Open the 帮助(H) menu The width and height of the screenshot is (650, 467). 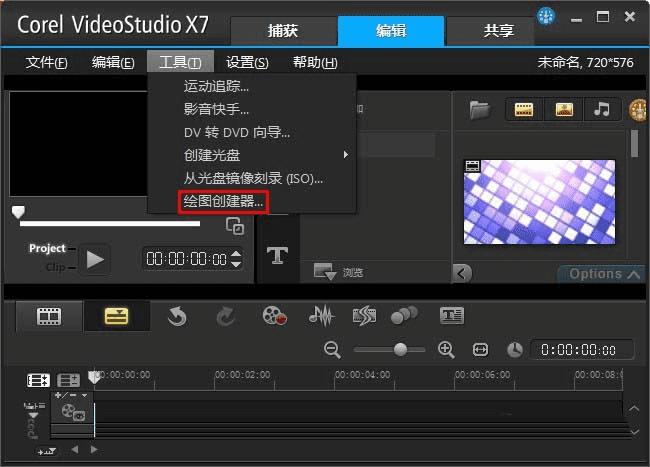coord(315,62)
